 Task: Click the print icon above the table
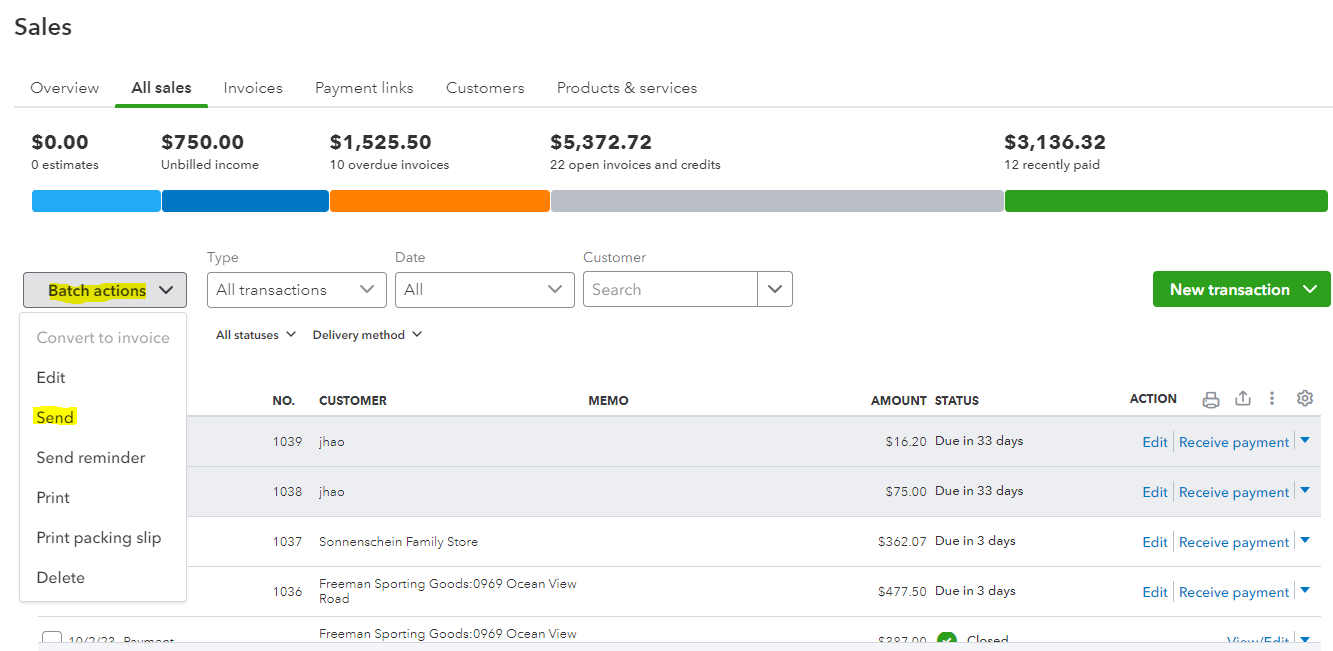pos(1211,399)
